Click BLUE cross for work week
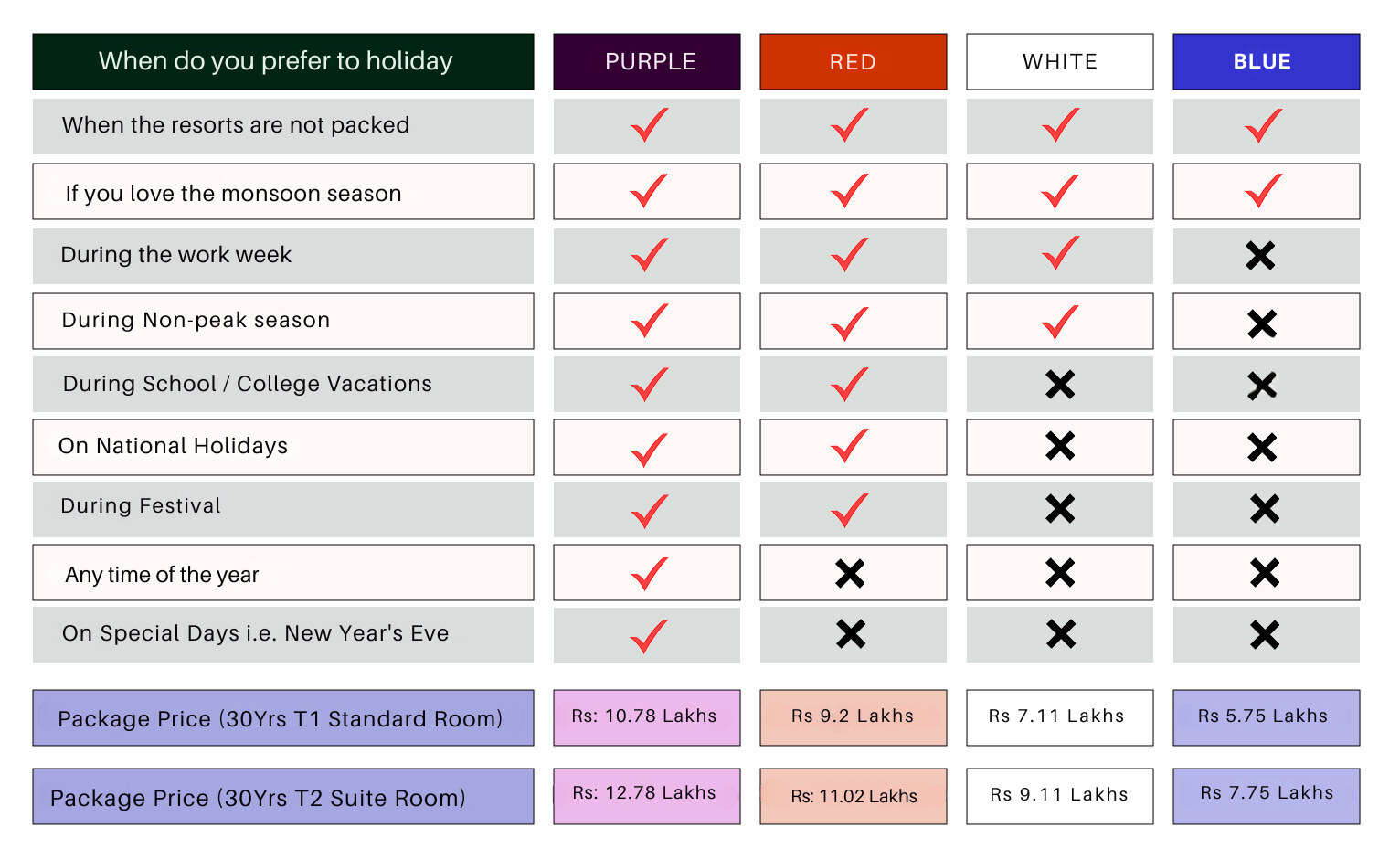The image size is (1400, 859). tap(1260, 256)
